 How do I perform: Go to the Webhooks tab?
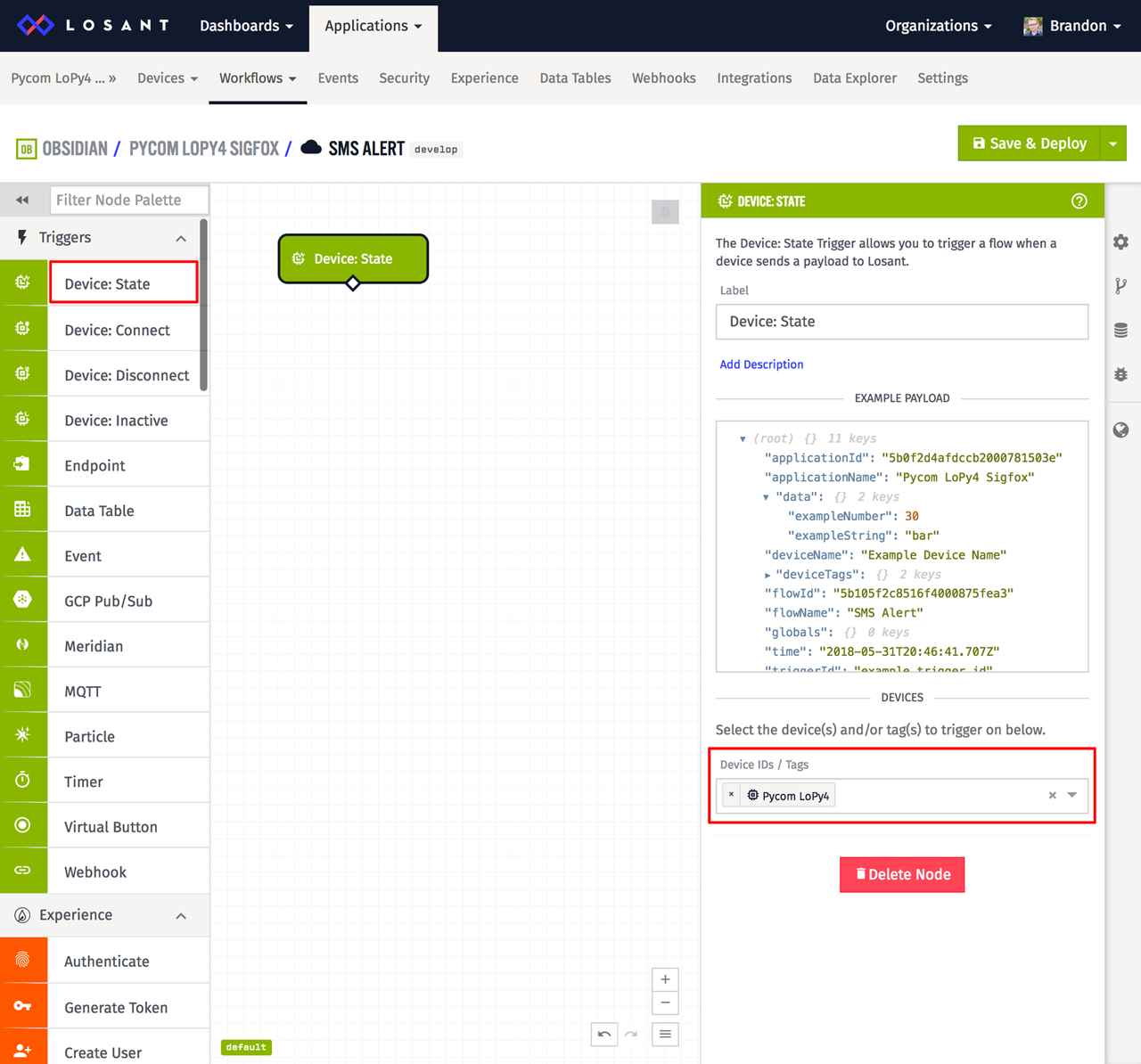click(x=663, y=78)
